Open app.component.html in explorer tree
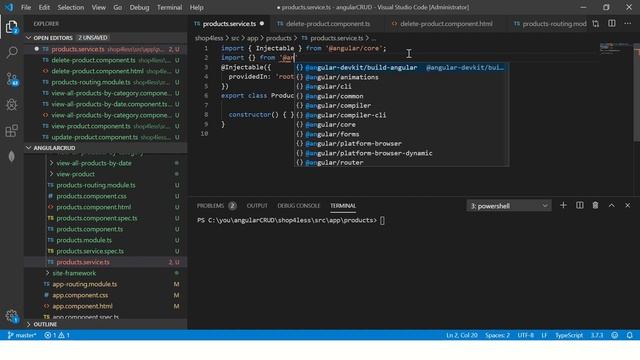Viewport: 640px width, 360px height. coord(106,306)
